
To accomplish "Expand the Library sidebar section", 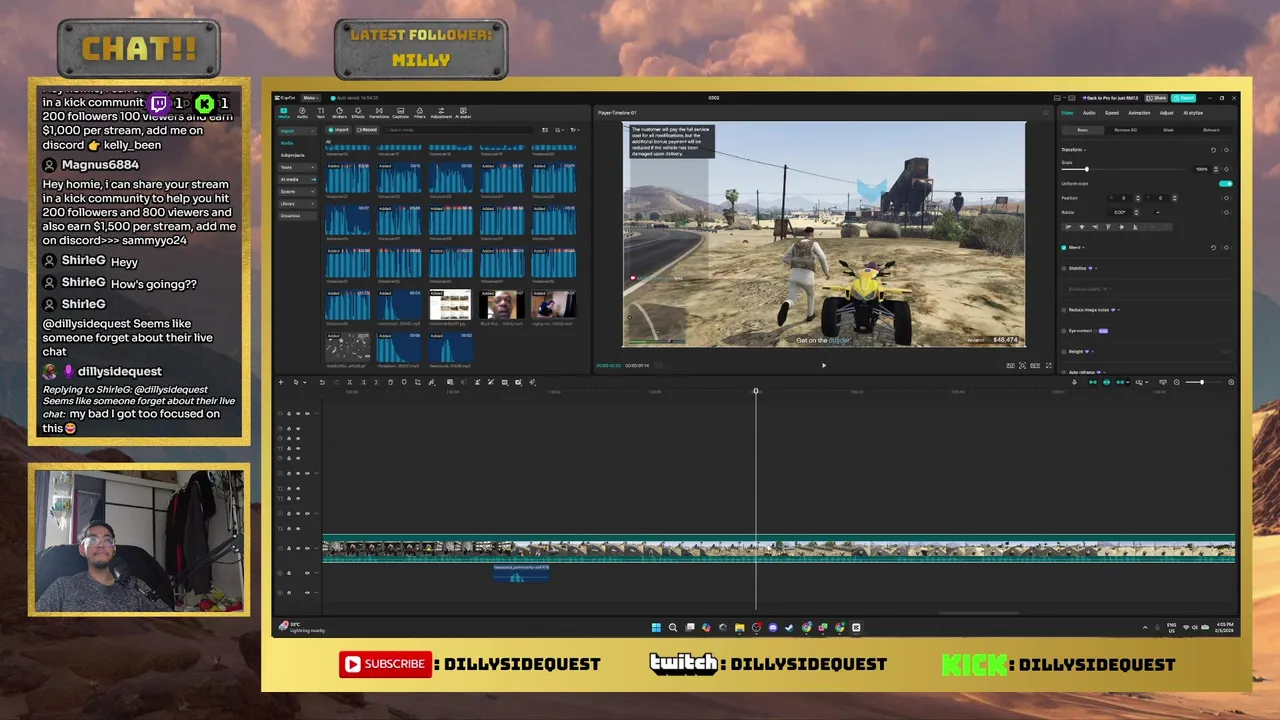I will click(x=297, y=203).
